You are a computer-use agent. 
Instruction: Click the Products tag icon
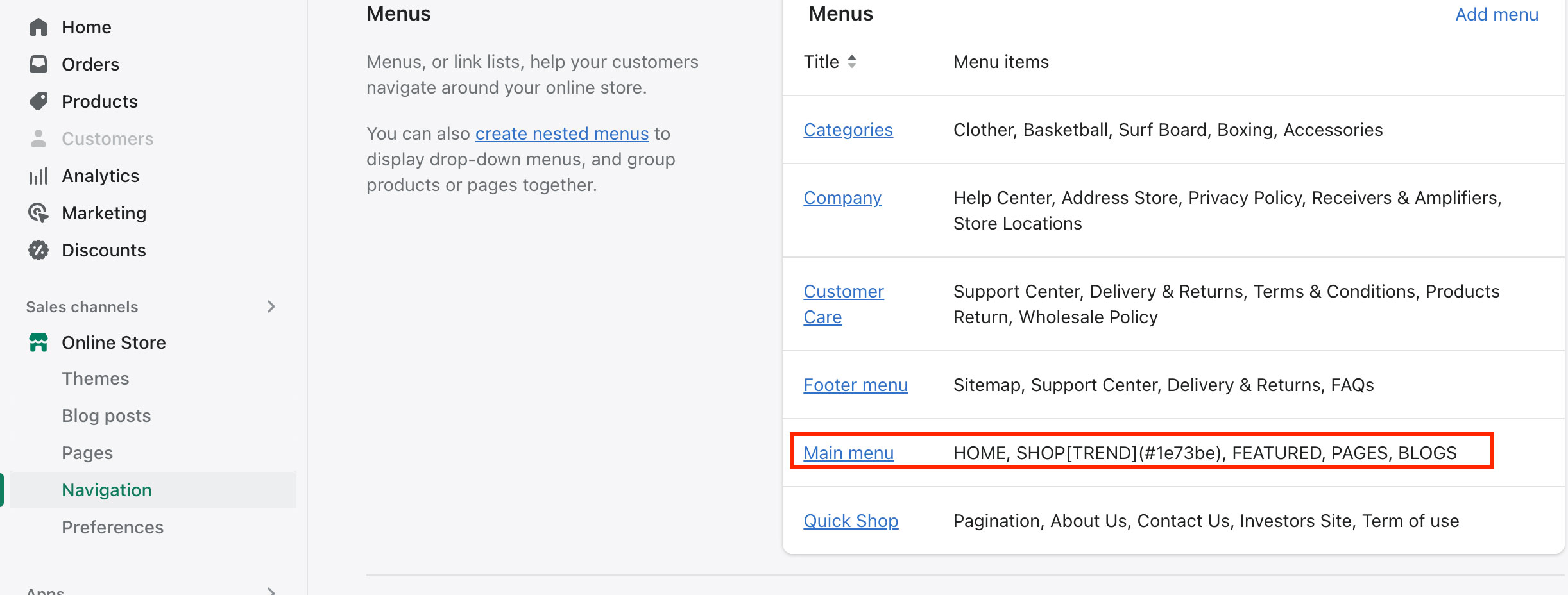(x=38, y=101)
